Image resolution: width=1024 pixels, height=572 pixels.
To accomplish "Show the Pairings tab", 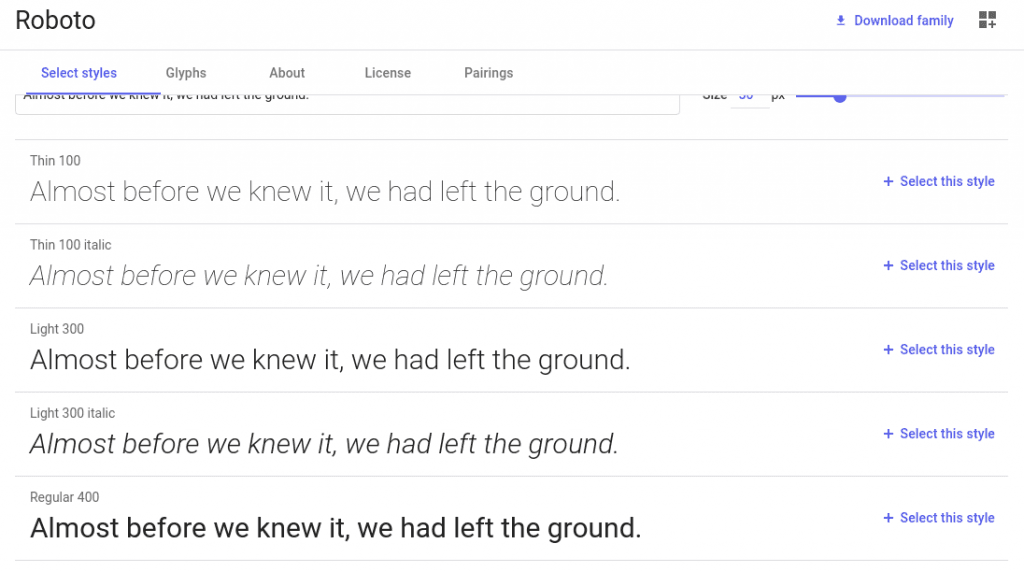I will [x=489, y=73].
